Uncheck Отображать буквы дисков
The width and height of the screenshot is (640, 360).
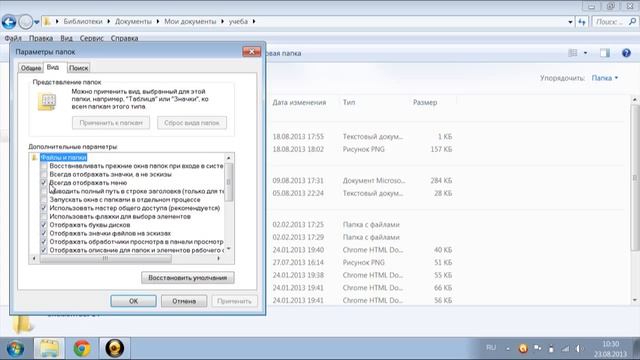click(44, 225)
